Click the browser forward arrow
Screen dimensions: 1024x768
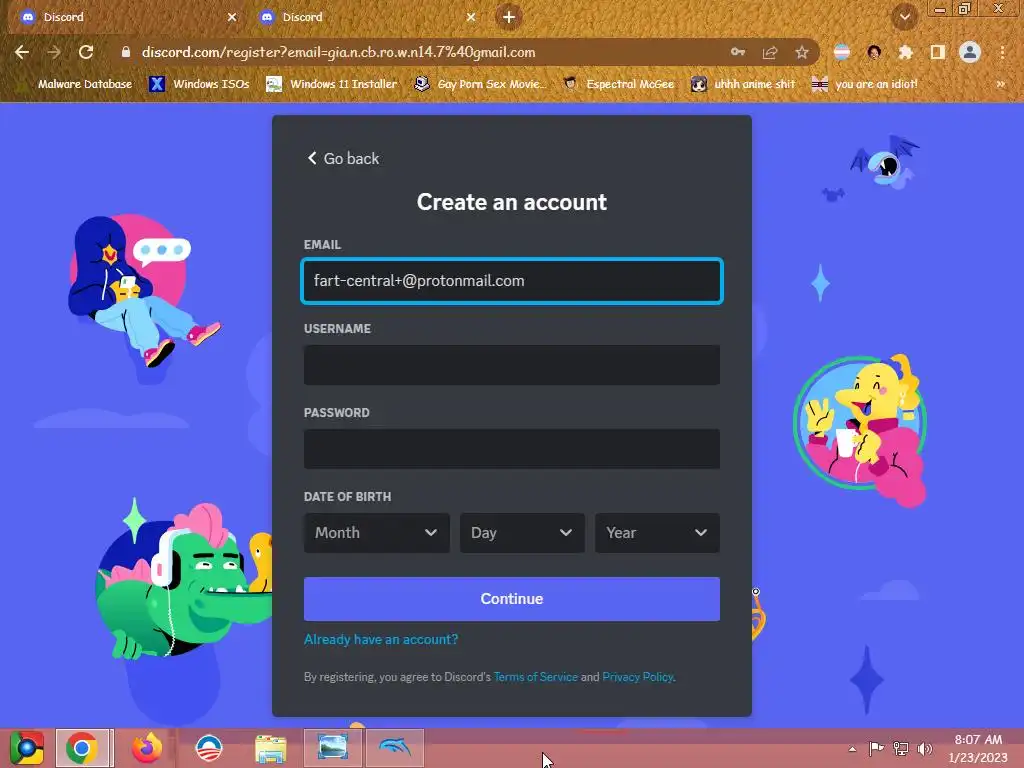[x=54, y=52]
